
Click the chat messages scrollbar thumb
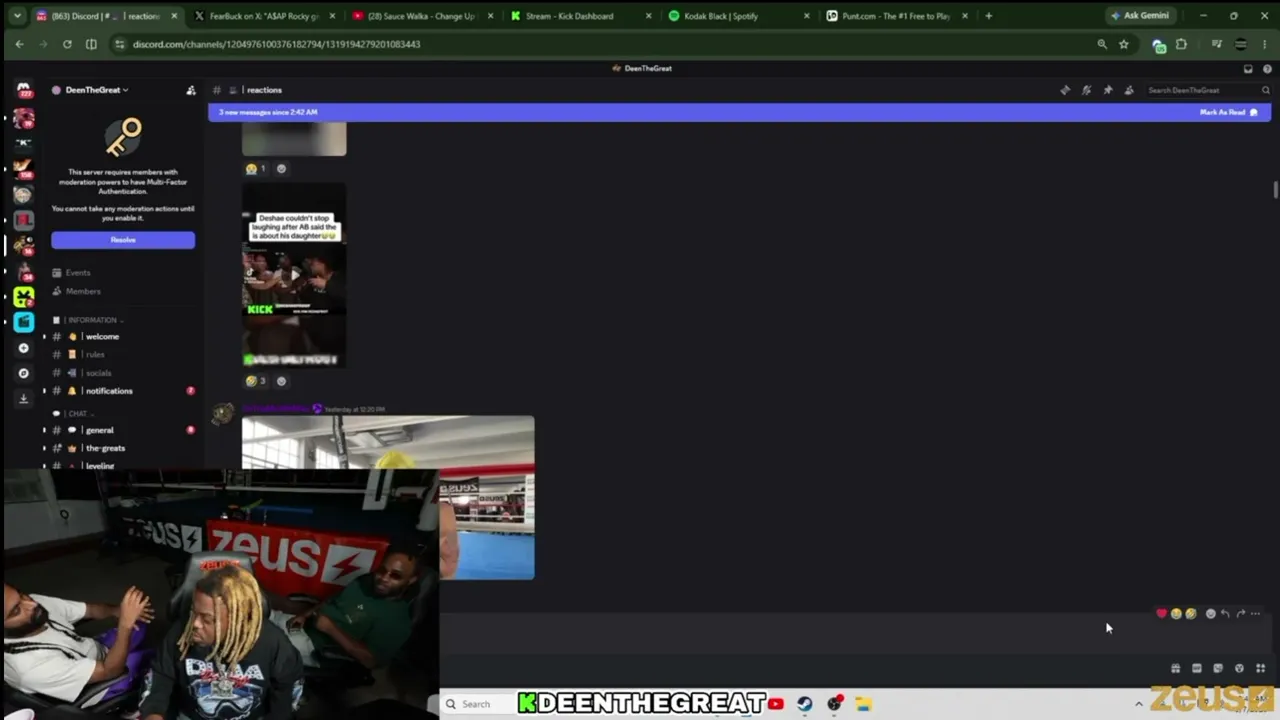1275,190
